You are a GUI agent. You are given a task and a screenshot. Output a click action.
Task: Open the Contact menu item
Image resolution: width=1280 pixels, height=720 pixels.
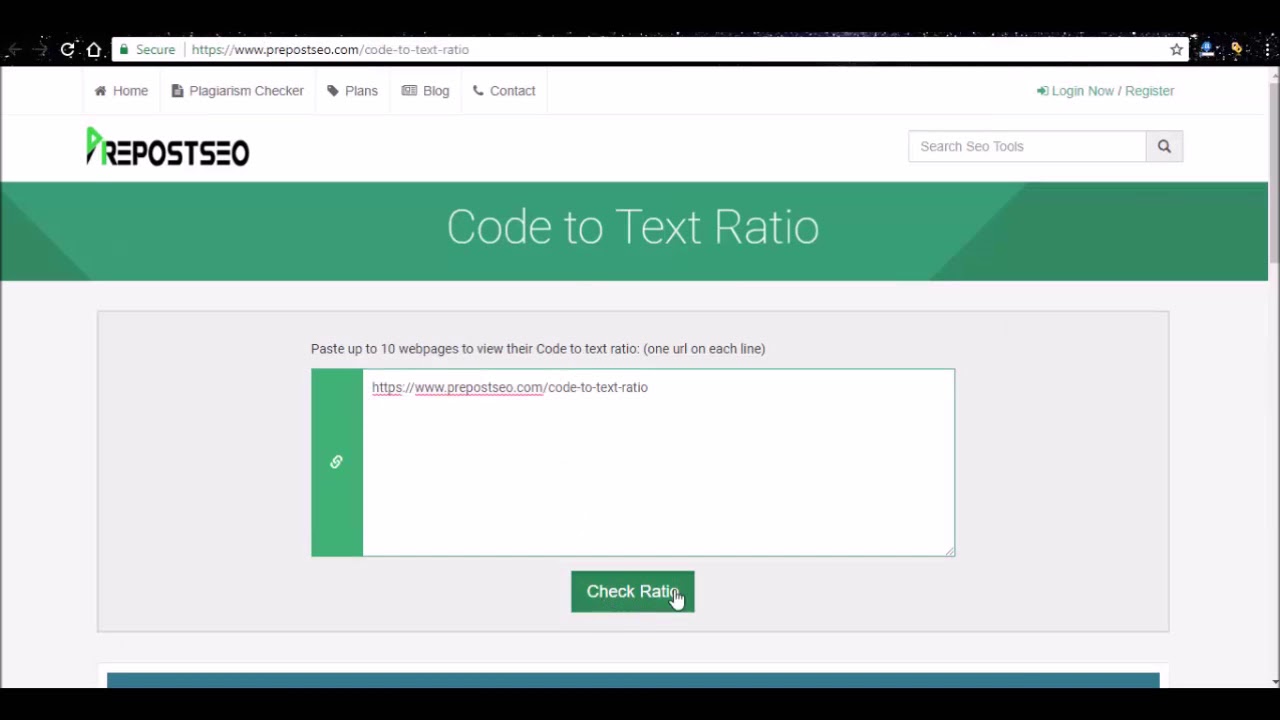(x=504, y=91)
